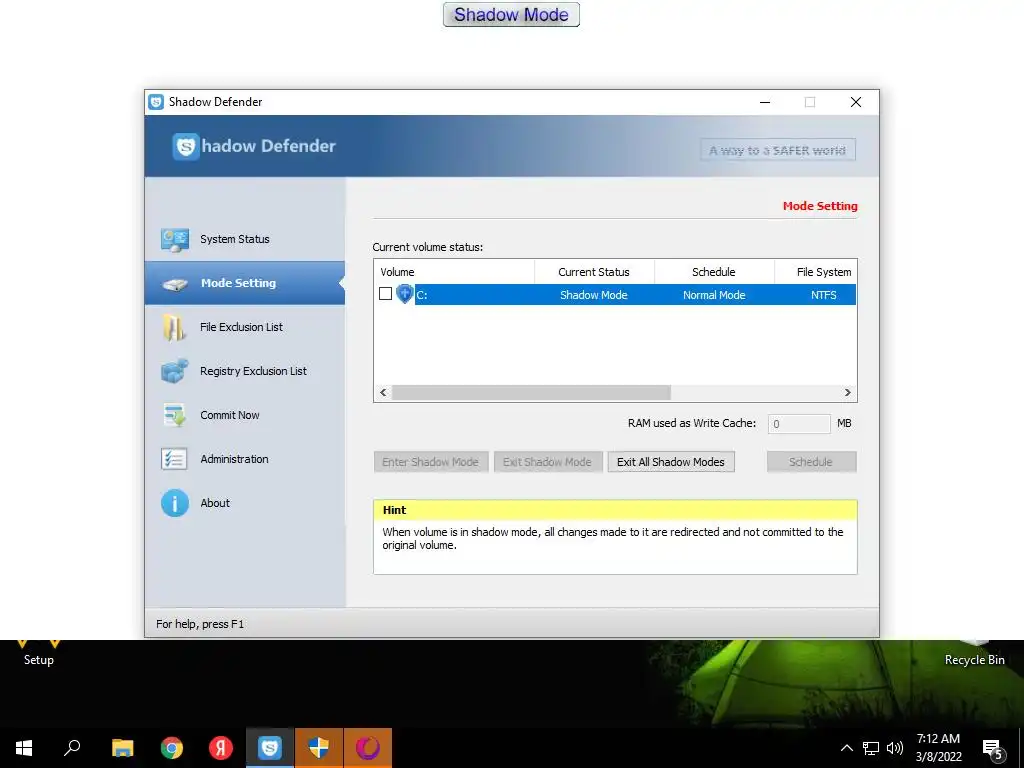The image size is (1024, 768).
Task: Click the Shadow Defender logo in header
Action: tap(253, 146)
